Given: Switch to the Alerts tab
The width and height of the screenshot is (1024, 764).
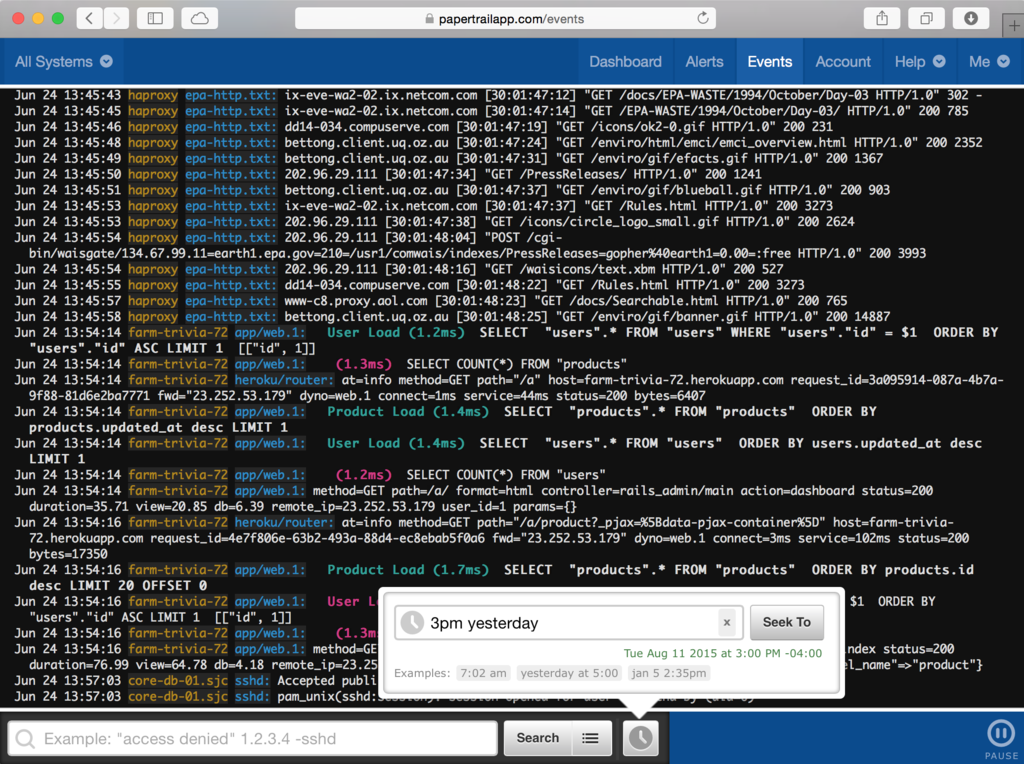Looking at the screenshot, I should click(704, 61).
